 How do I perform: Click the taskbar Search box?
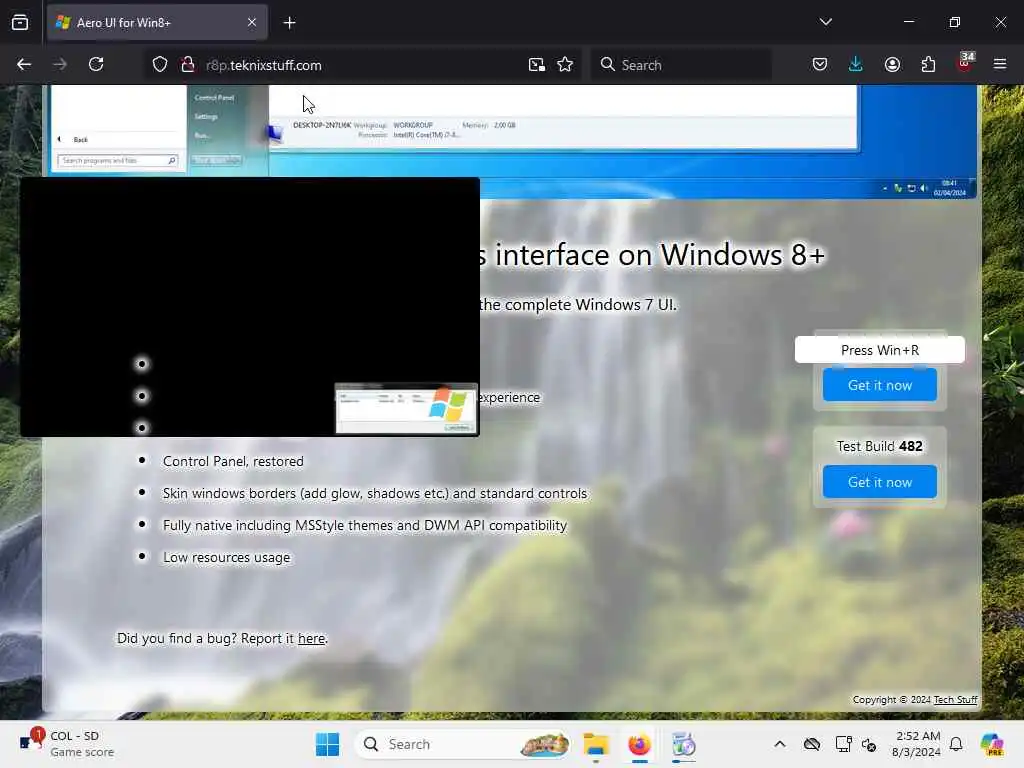[x=463, y=744]
